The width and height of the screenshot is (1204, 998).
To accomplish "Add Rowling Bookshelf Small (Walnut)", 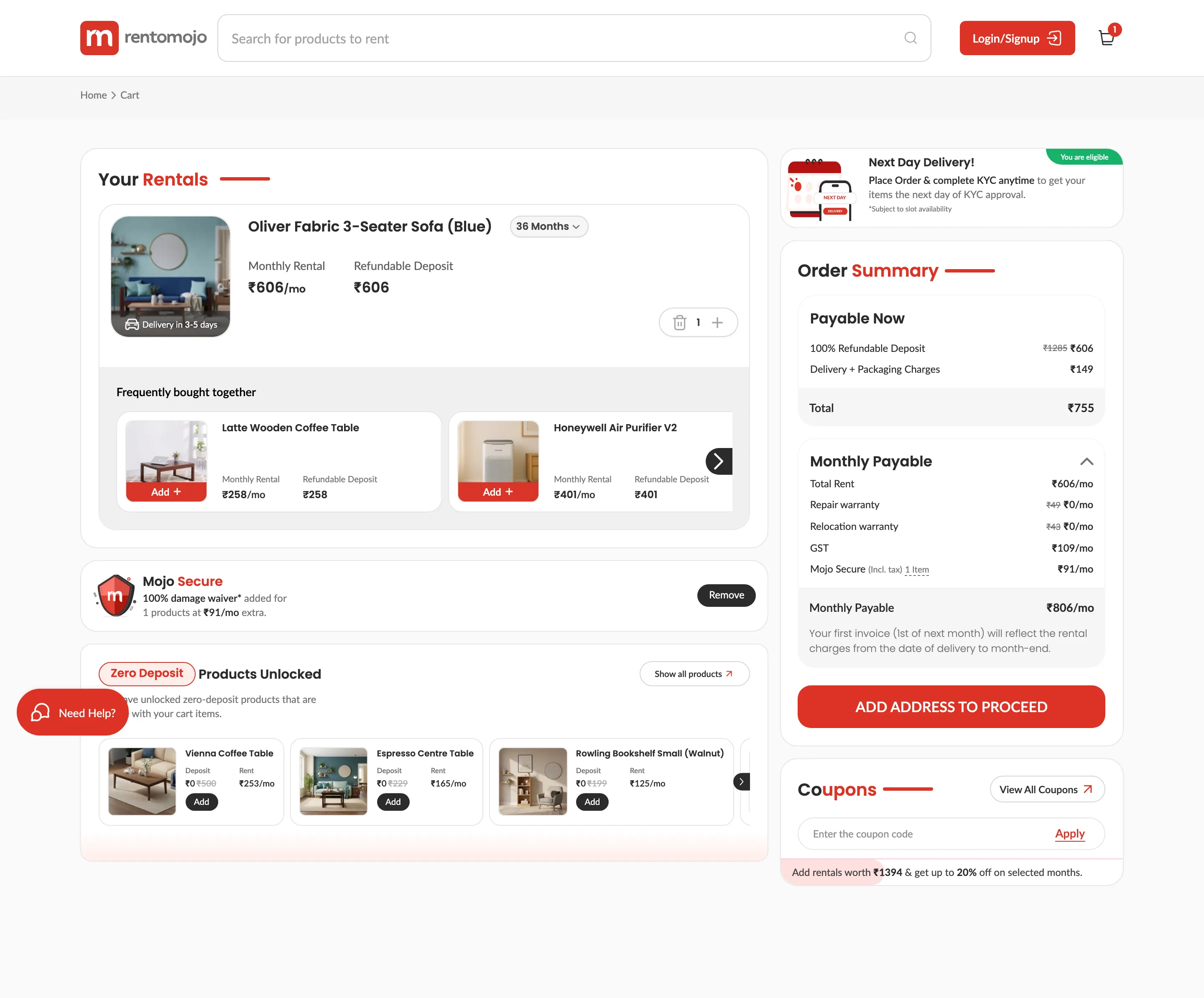I will tap(592, 802).
